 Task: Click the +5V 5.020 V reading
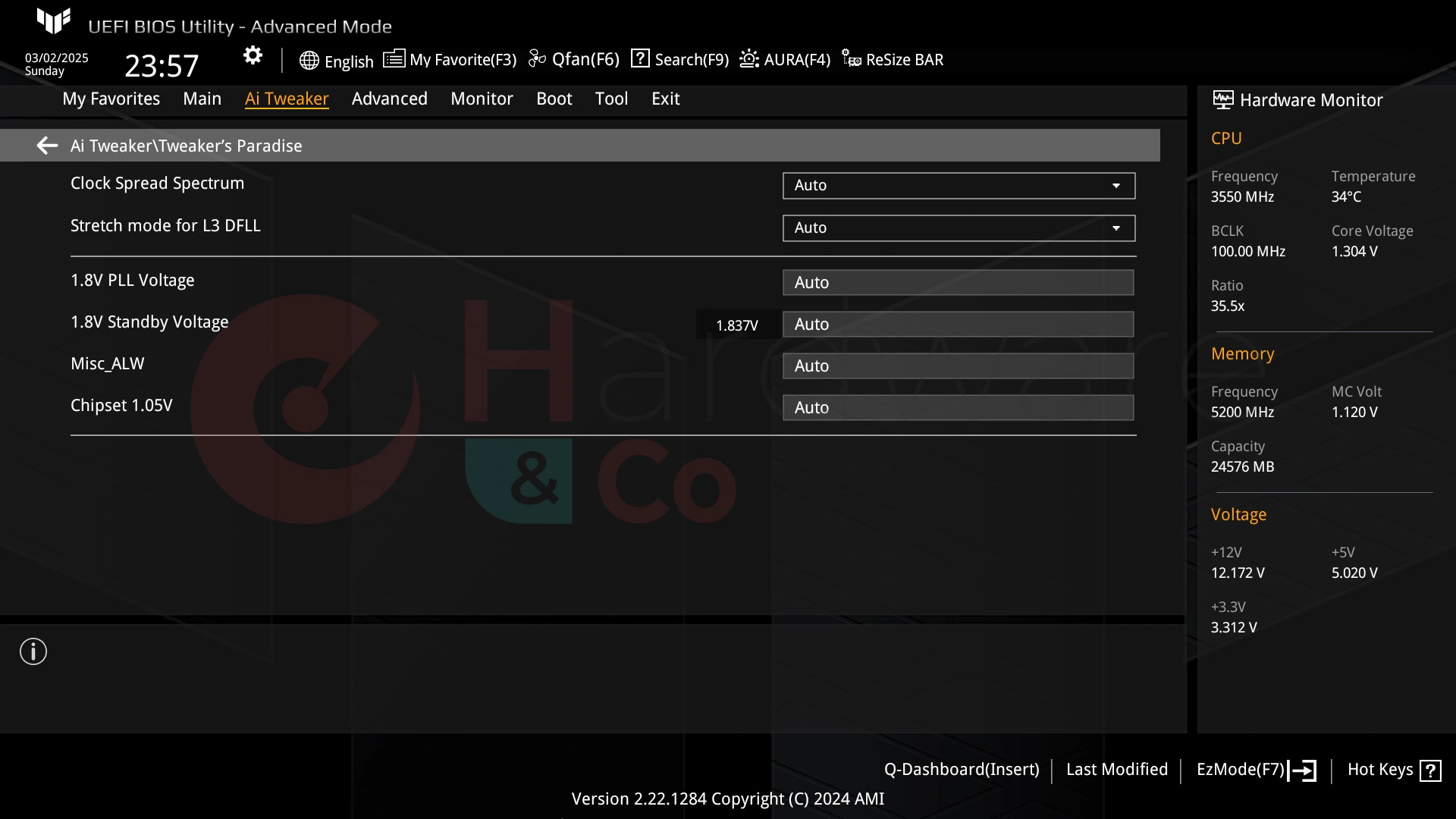tap(1354, 573)
